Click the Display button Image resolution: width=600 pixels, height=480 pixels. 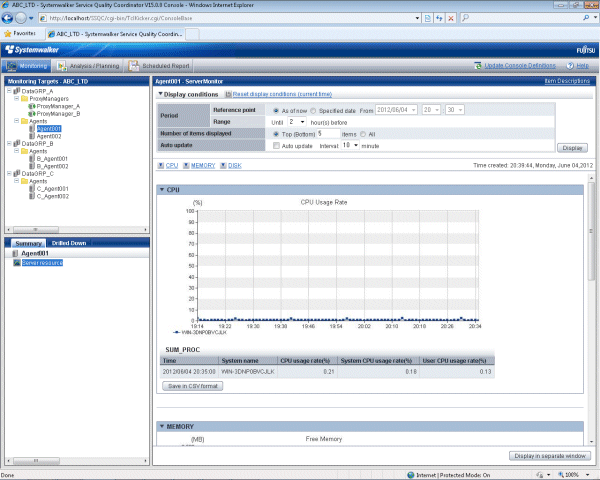point(572,148)
